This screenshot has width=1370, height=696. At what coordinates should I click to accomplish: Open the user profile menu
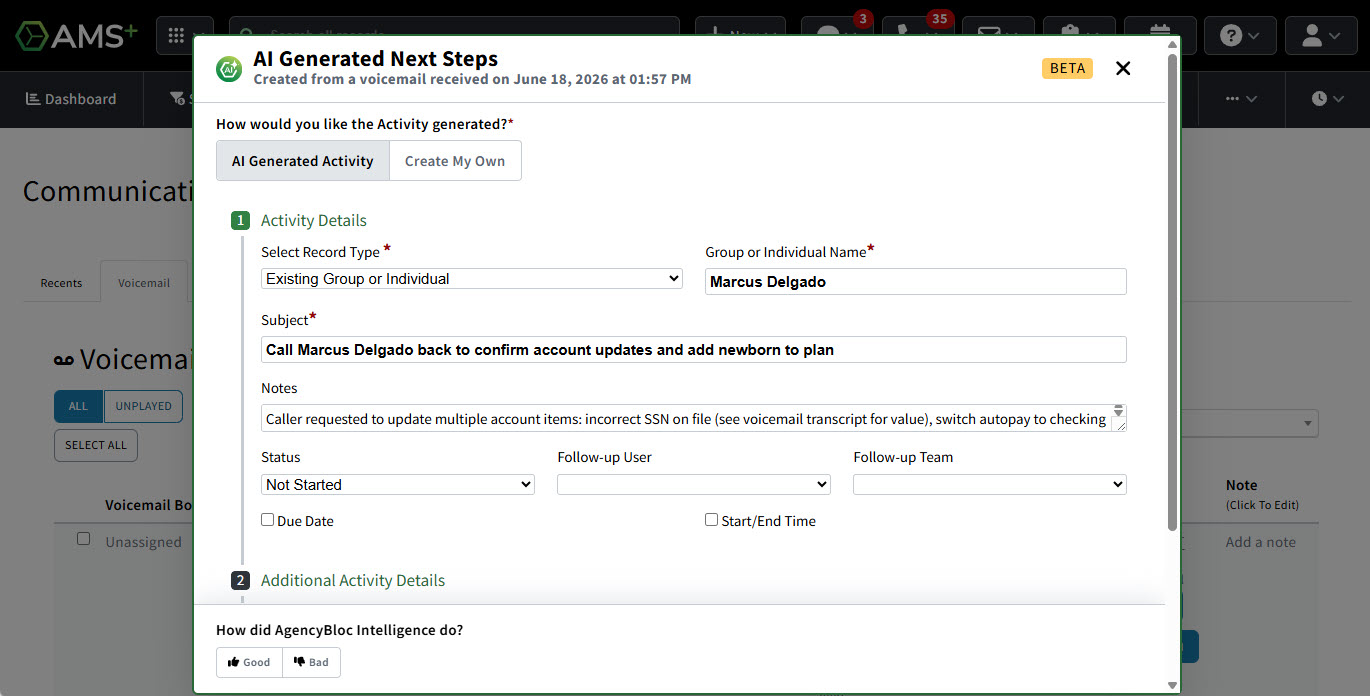1320,36
